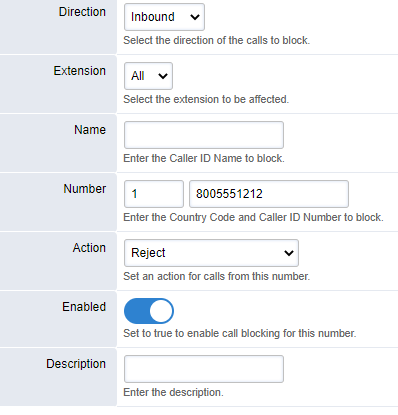Click the 'Direction' field label
The image size is (398, 415).
82,12
